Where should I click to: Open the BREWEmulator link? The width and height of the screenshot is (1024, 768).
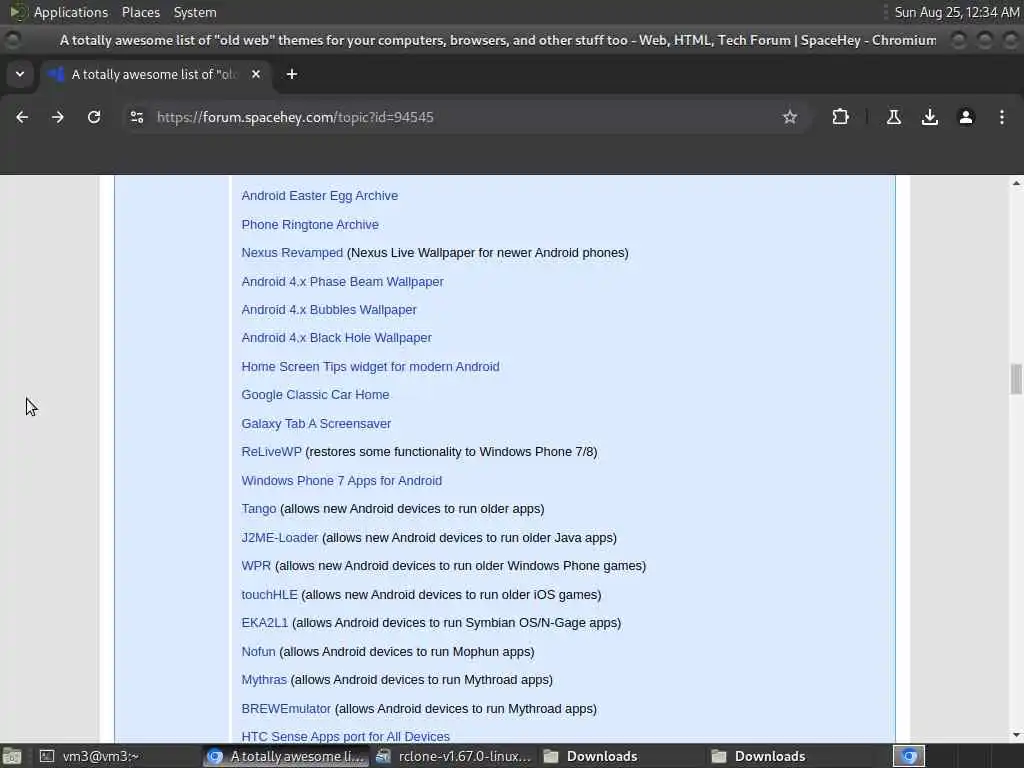(286, 709)
